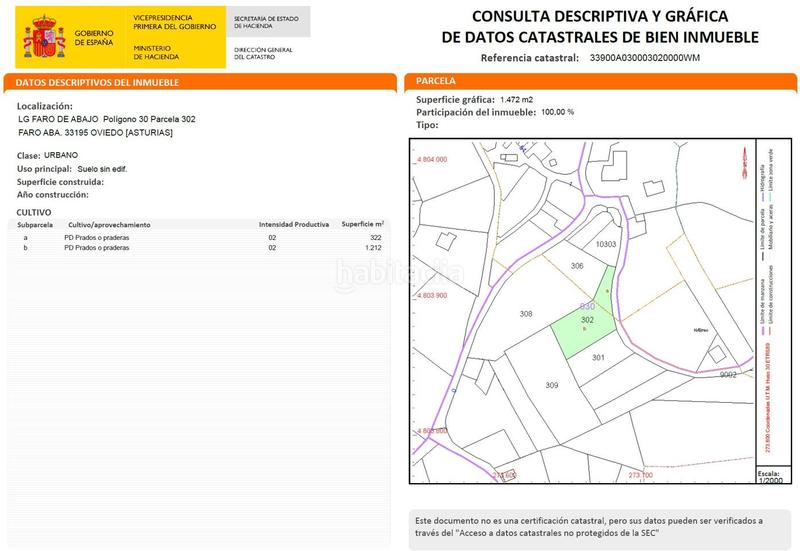
Task: Click parcel 306 on the cadastral map
Action: pyautogui.click(x=577, y=266)
